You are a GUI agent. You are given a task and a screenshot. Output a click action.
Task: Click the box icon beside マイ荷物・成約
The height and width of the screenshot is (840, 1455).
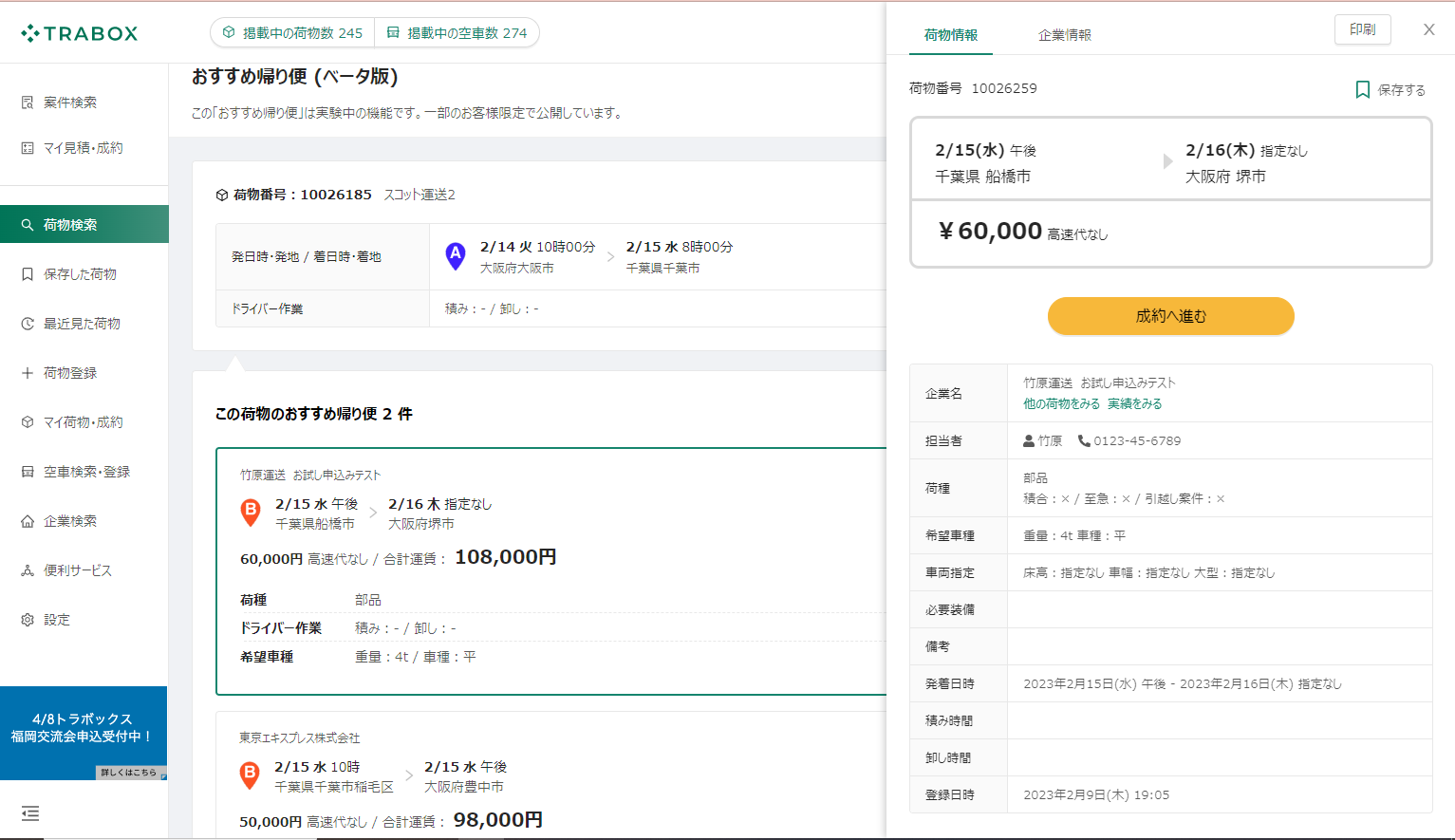[28, 422]
